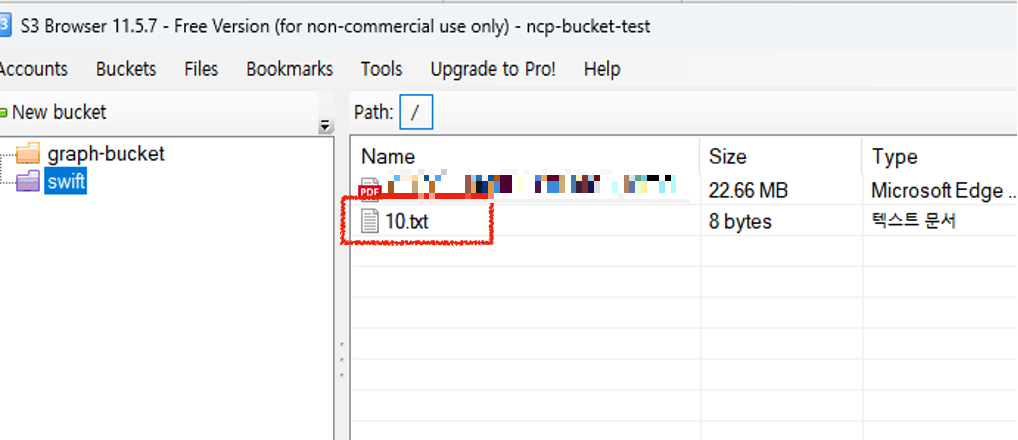Open the Accounts menu
Image resolution: width=1018 pixels, height=440 pixels.
[x=32, y=69]
